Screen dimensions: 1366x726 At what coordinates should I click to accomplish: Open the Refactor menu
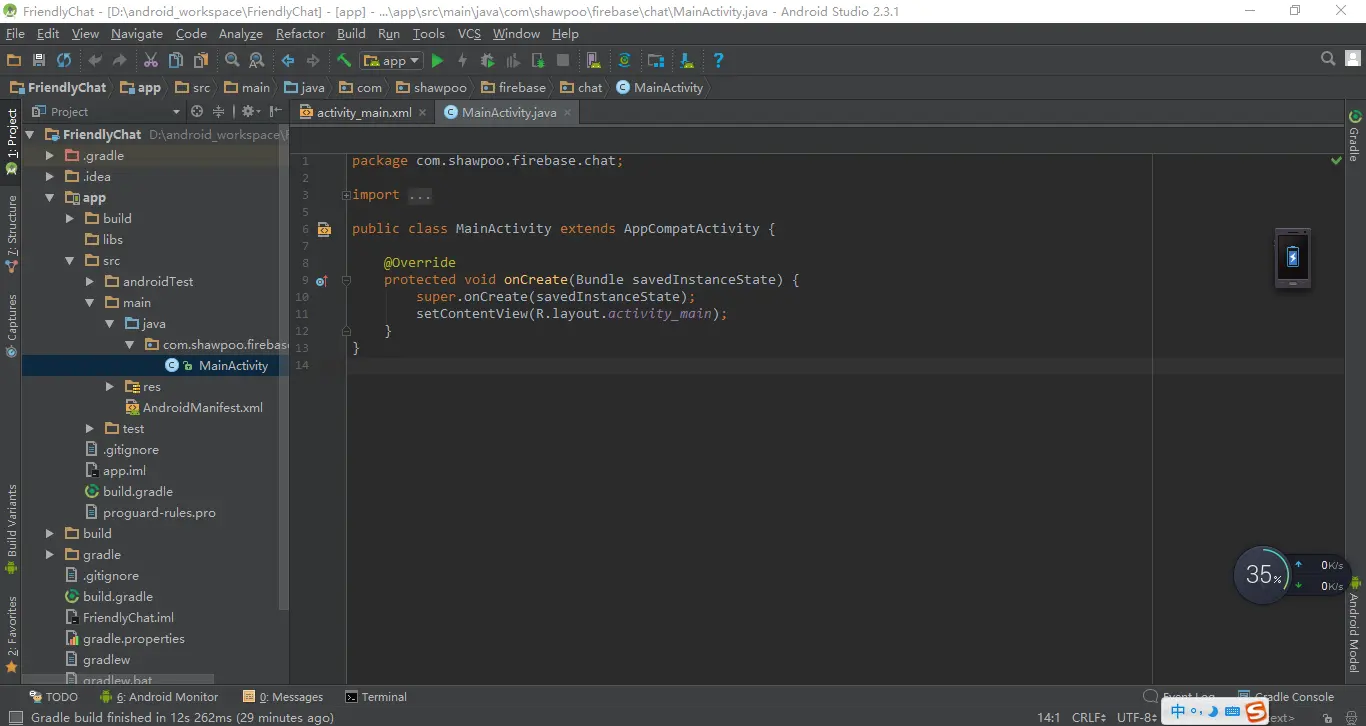tap(300, 33)
